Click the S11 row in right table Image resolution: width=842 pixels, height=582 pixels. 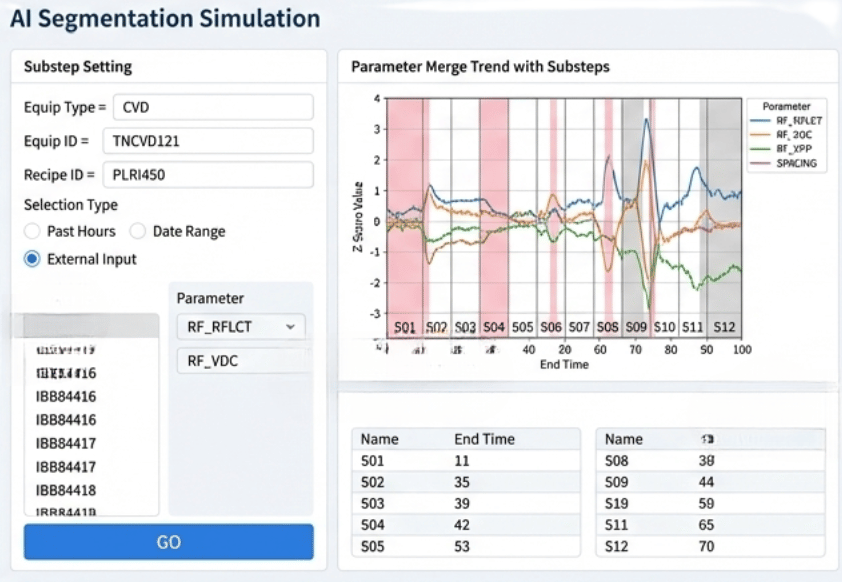click(x=710, y=525)
